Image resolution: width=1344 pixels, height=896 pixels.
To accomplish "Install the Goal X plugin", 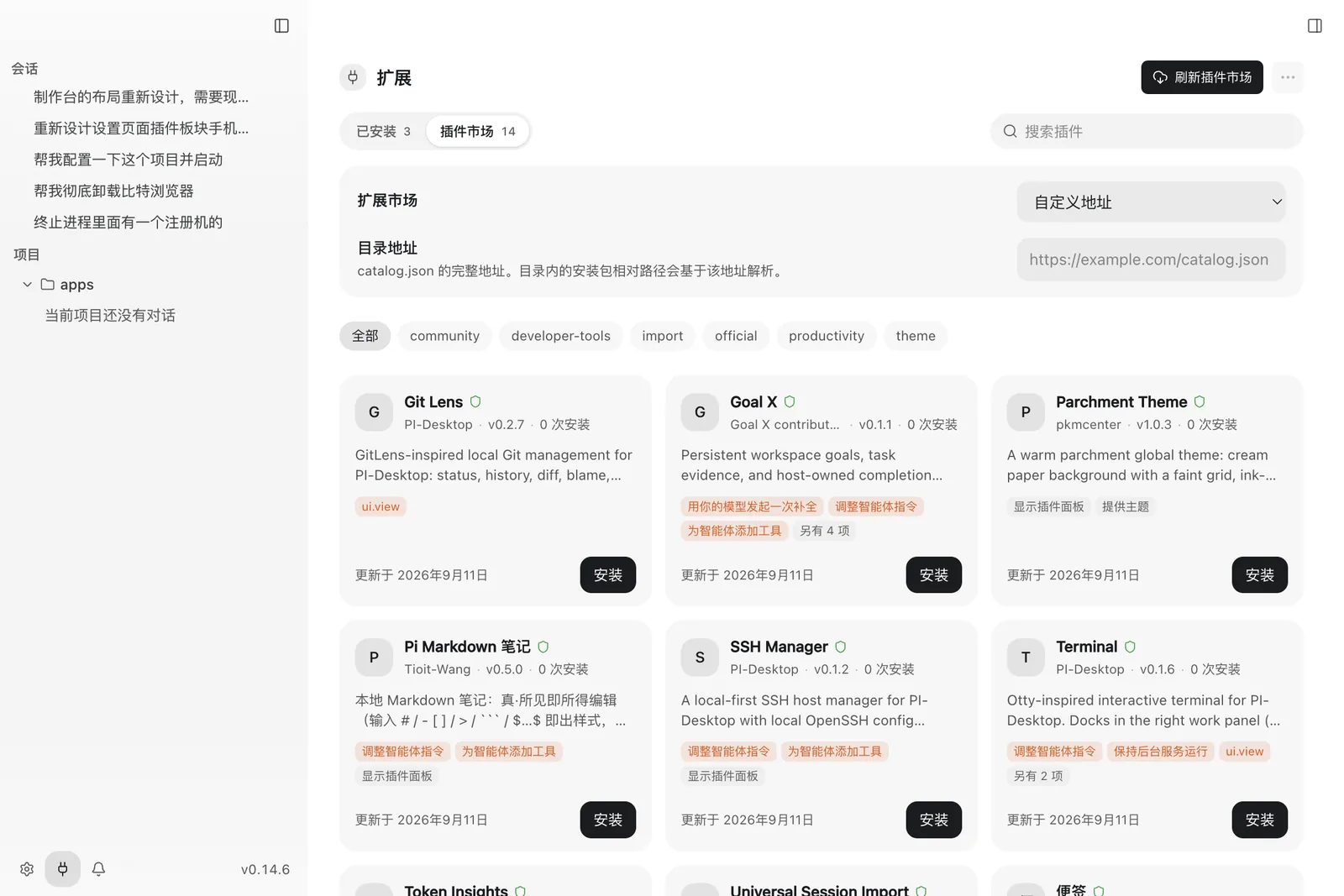I will point(934,575).
